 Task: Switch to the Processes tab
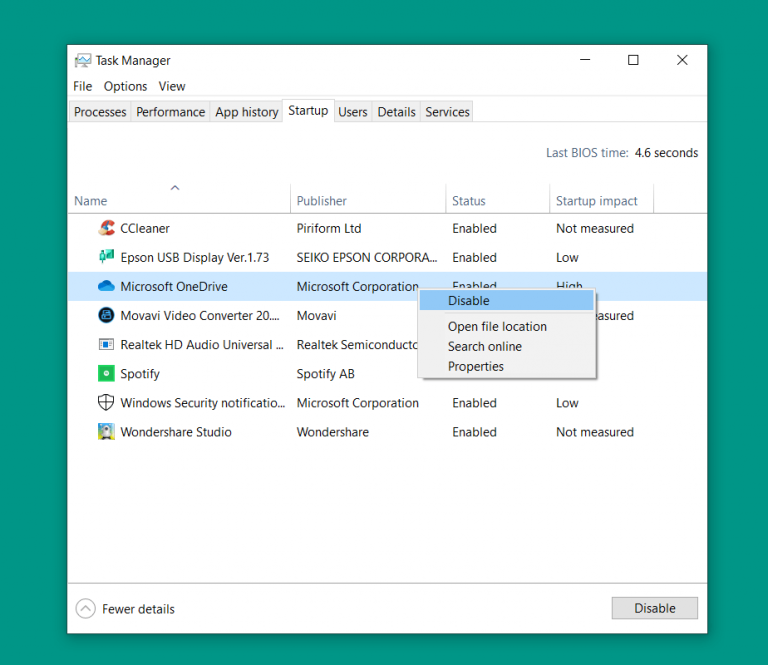(x=100, y=112)
